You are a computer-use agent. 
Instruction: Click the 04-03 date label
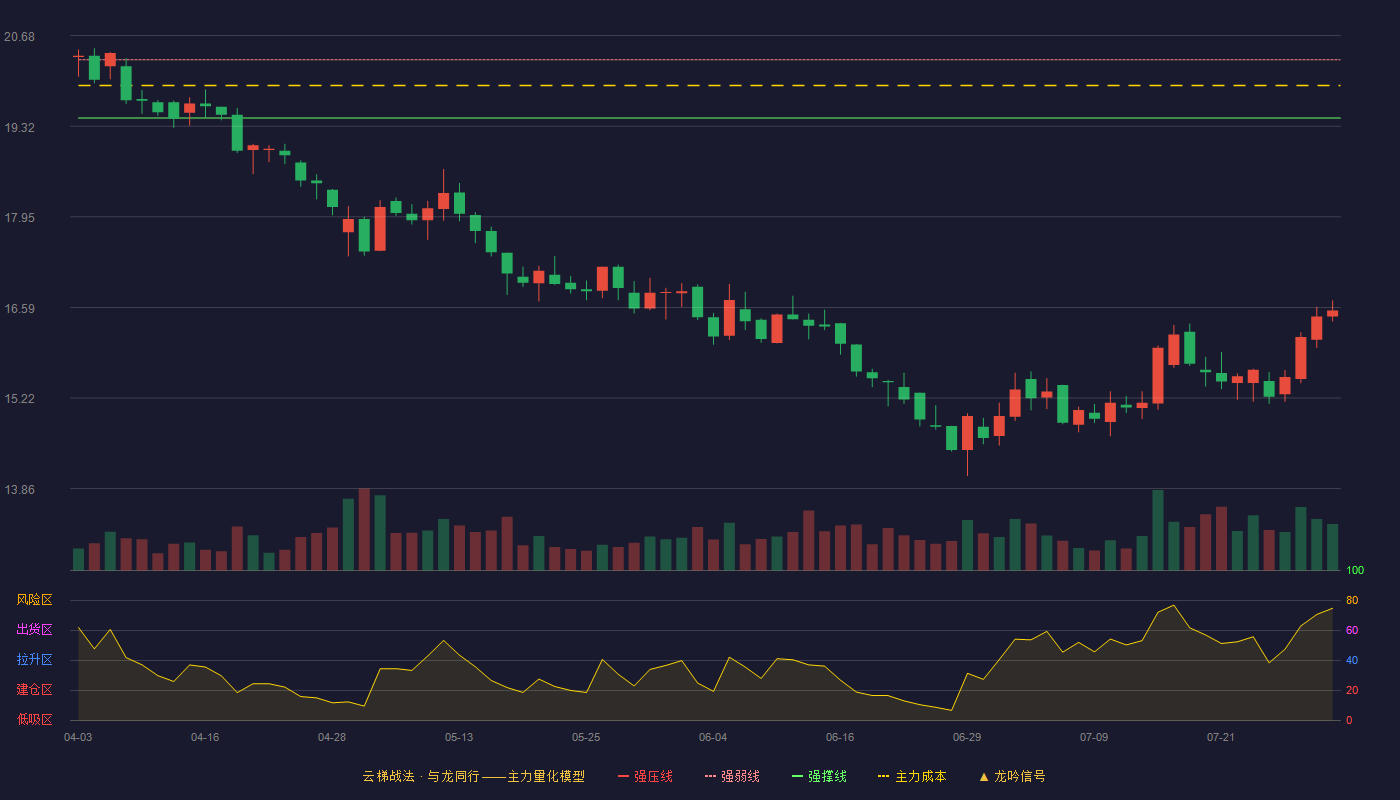[78, 737]
